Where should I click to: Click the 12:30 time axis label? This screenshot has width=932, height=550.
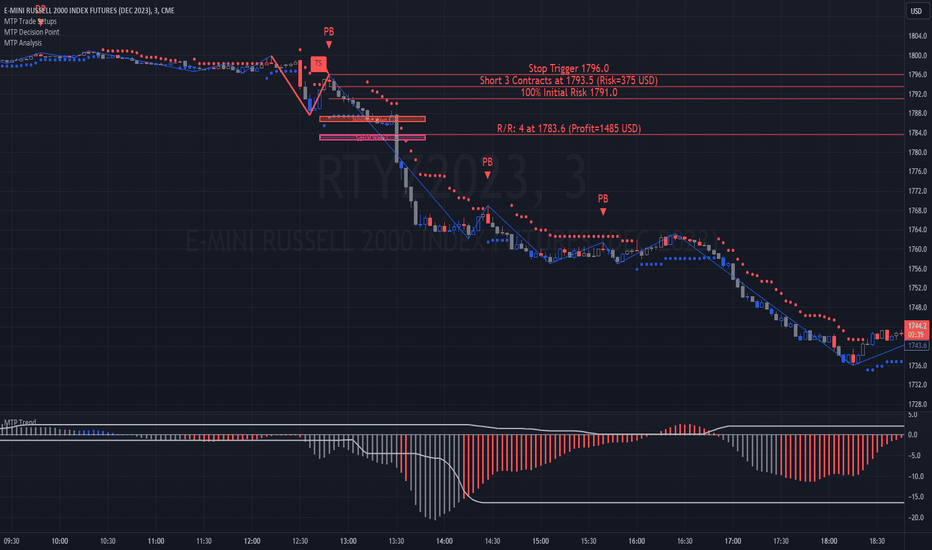click(300, 541)
